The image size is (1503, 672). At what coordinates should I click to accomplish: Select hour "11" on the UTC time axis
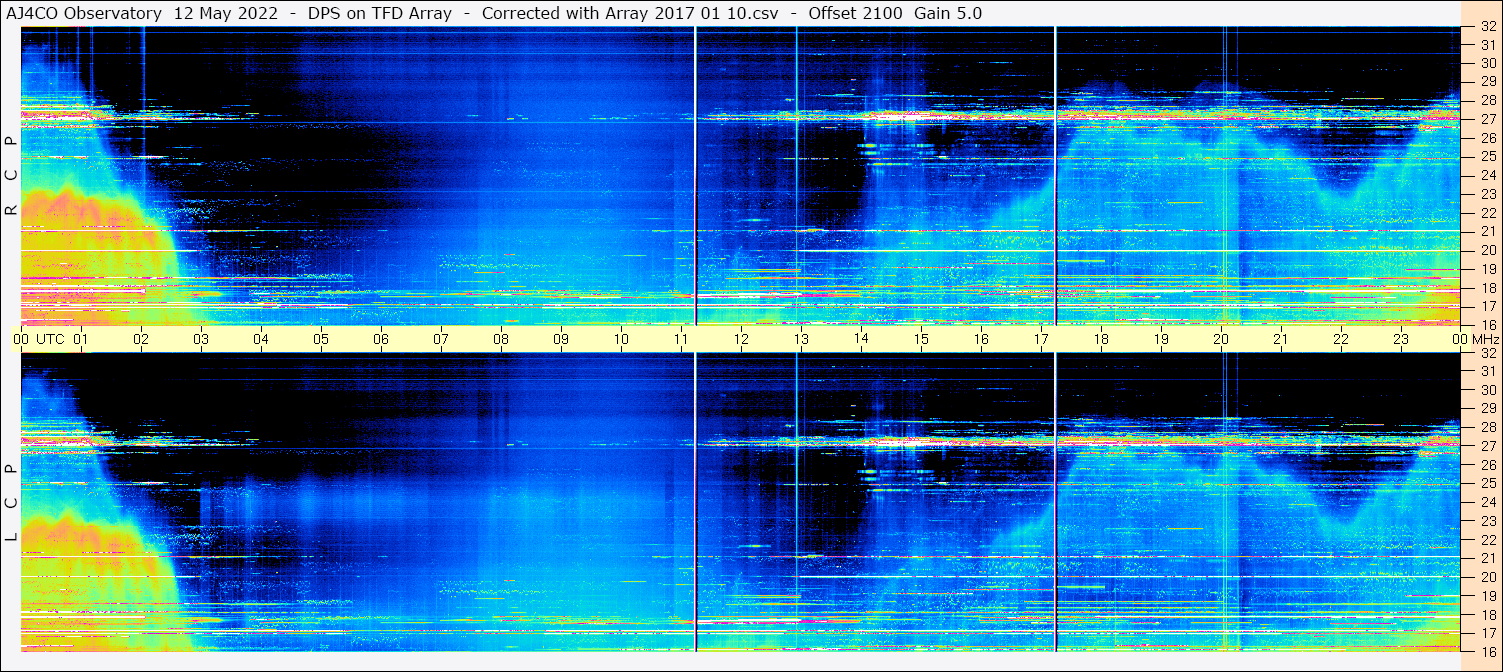tap(681, 339)
